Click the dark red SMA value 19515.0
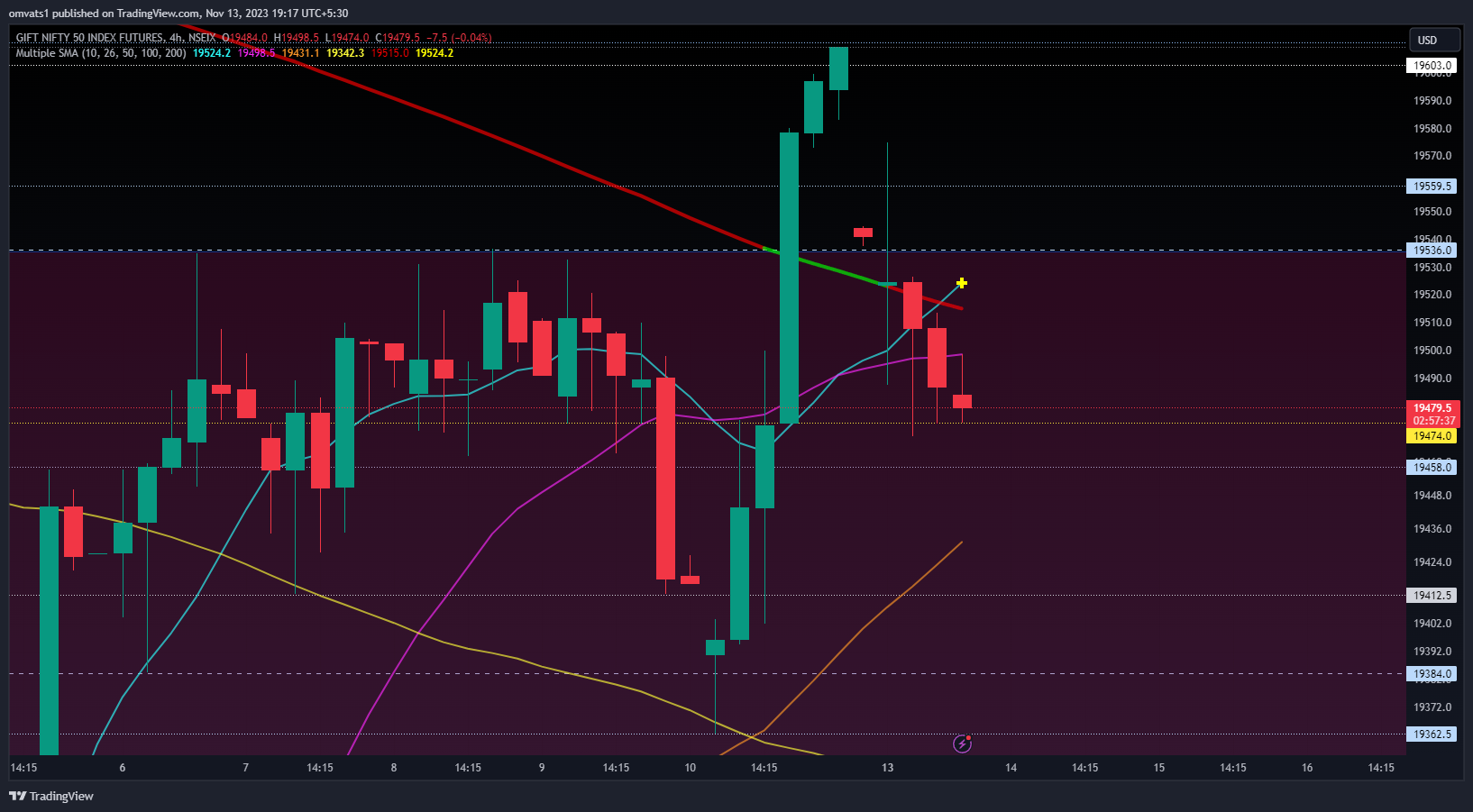 pyautogui.click(x=390, y=53)
